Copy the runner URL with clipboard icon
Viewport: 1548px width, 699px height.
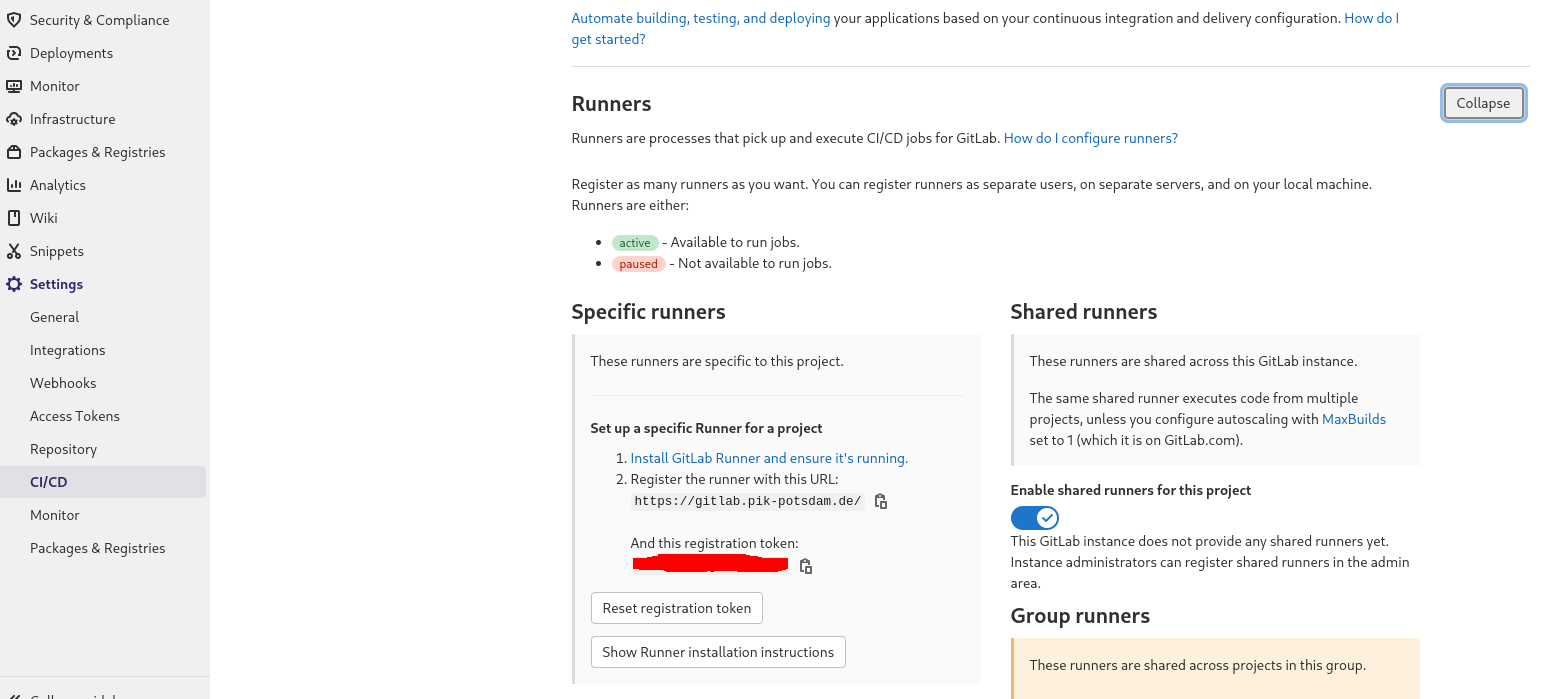pos(881,501)
